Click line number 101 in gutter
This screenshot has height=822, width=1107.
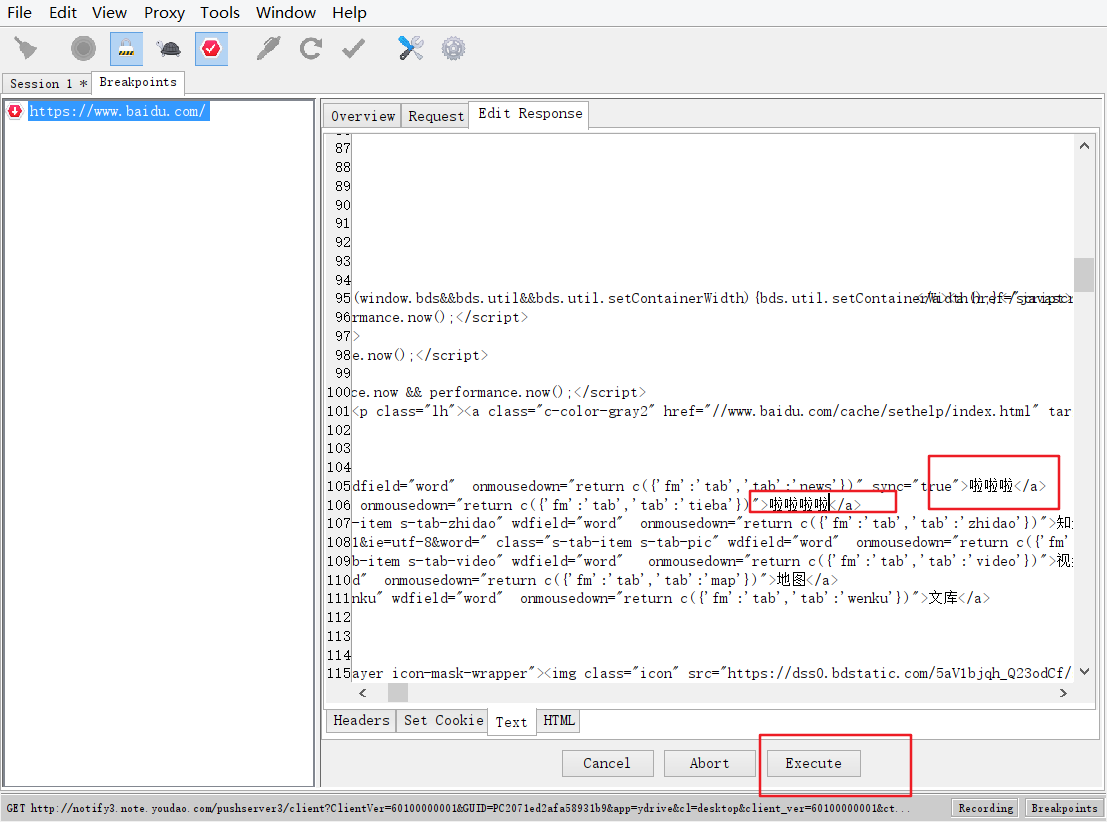[338, 411]
